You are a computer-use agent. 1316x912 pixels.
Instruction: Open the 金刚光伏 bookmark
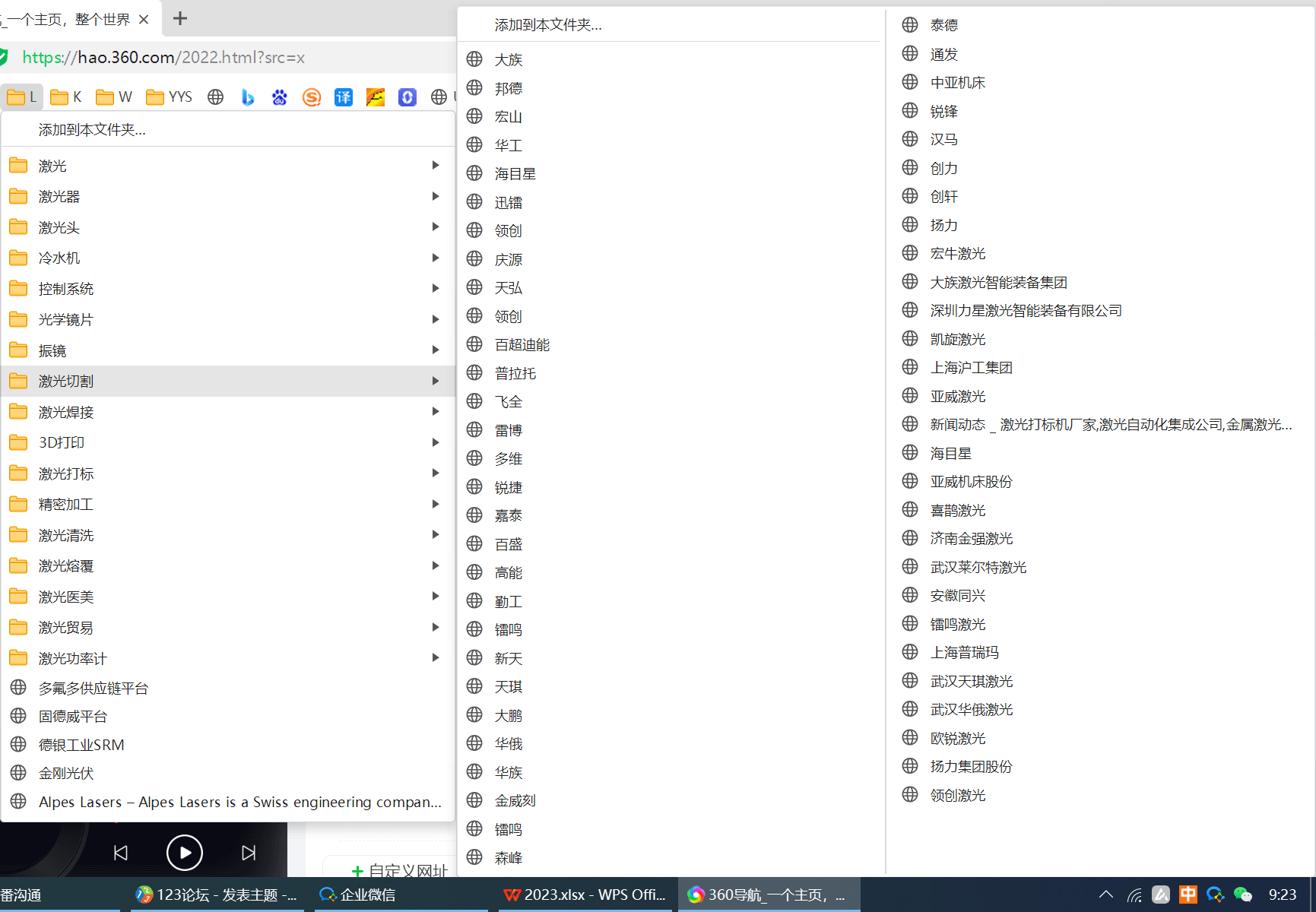[x=228, y=773]
